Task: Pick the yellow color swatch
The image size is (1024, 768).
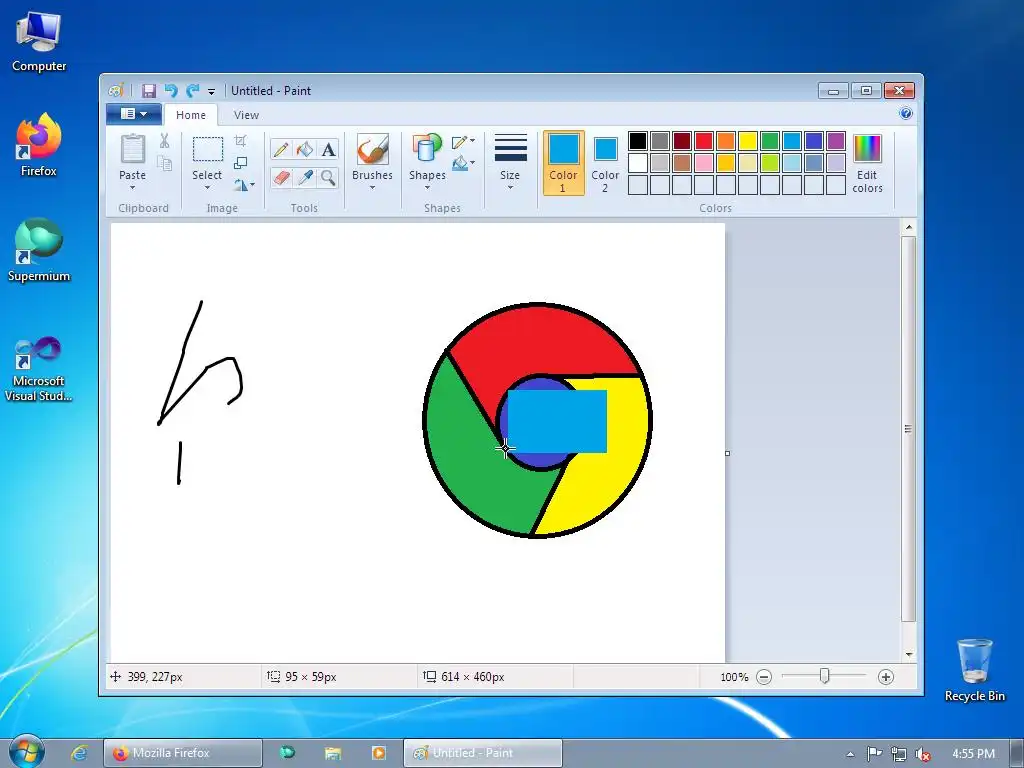Action: [x=748, y=140]
